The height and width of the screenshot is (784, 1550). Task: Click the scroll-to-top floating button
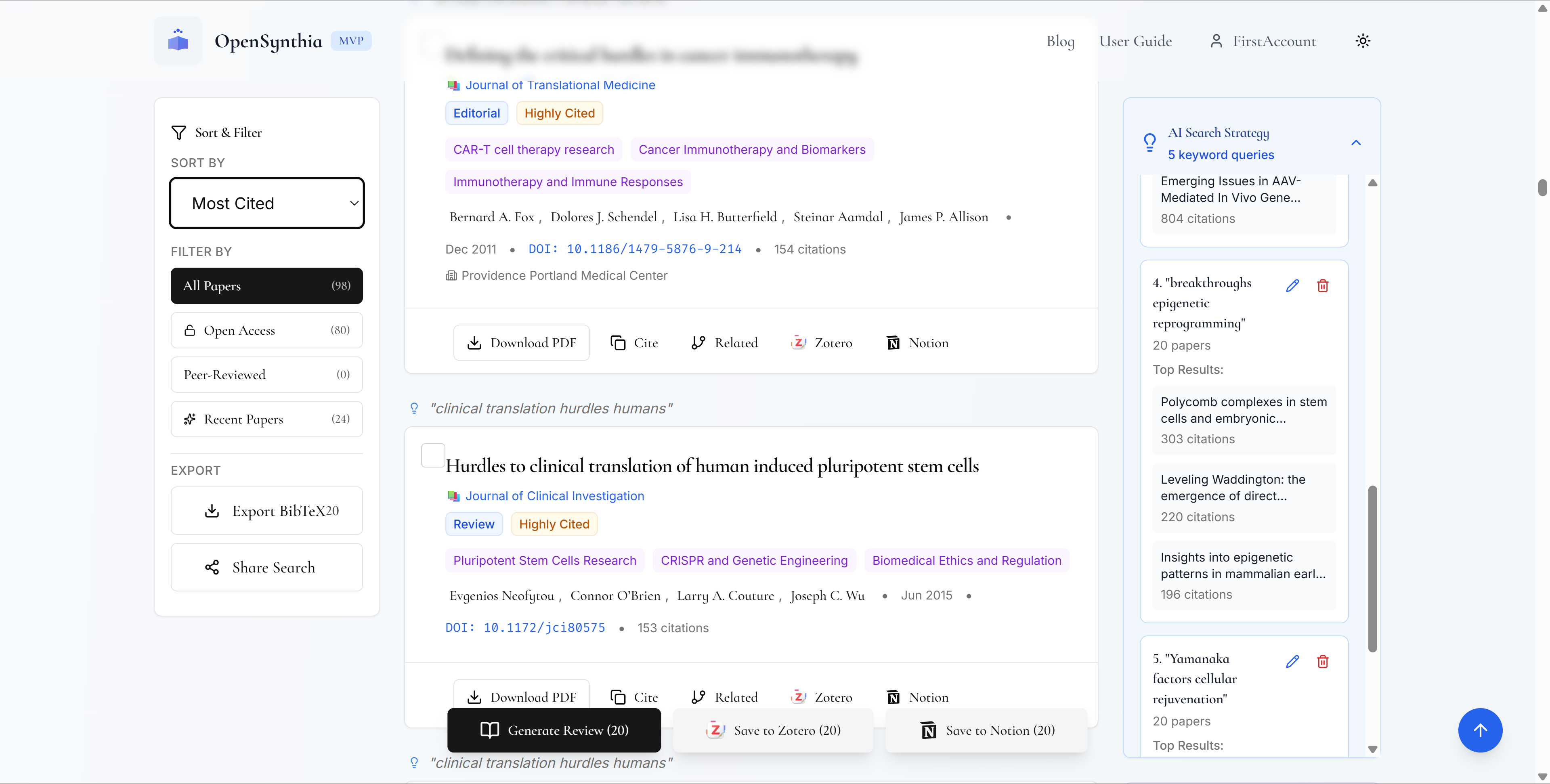pos(1481,730)
